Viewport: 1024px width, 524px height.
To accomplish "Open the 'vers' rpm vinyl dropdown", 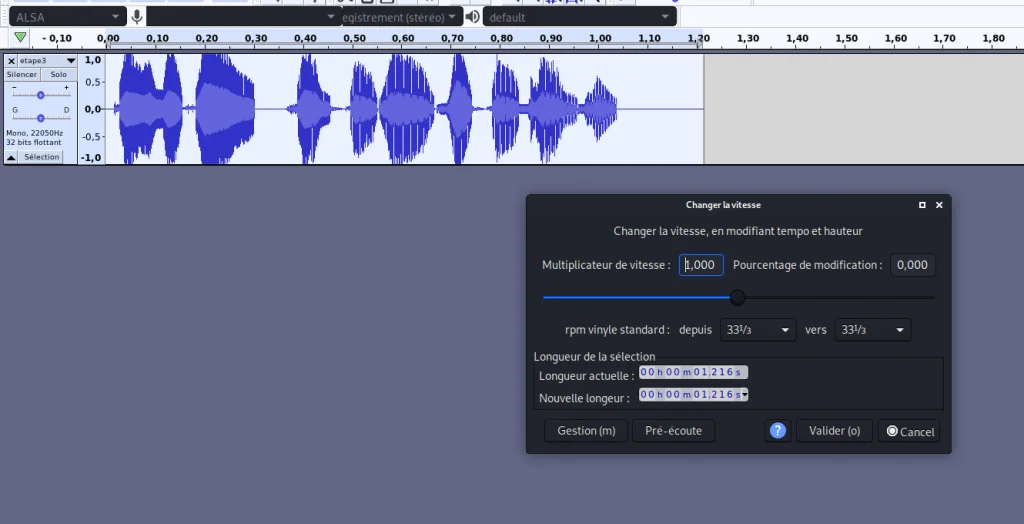I will point(872,330).
